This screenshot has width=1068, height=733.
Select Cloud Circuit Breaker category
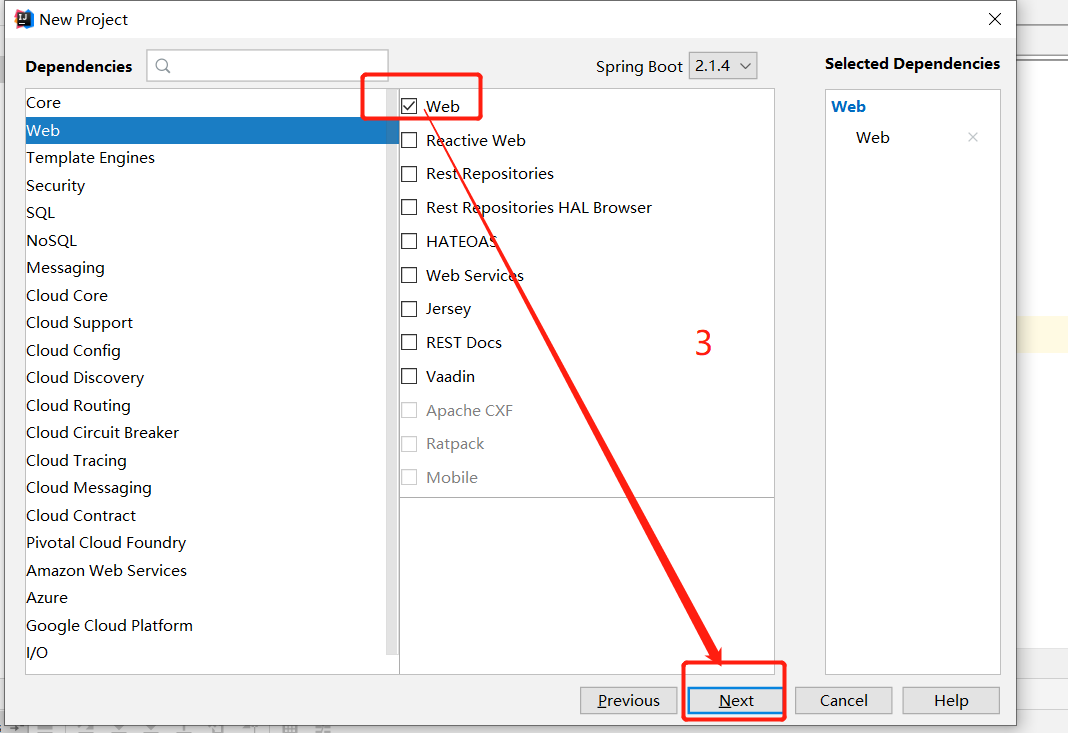coord(206,433)
